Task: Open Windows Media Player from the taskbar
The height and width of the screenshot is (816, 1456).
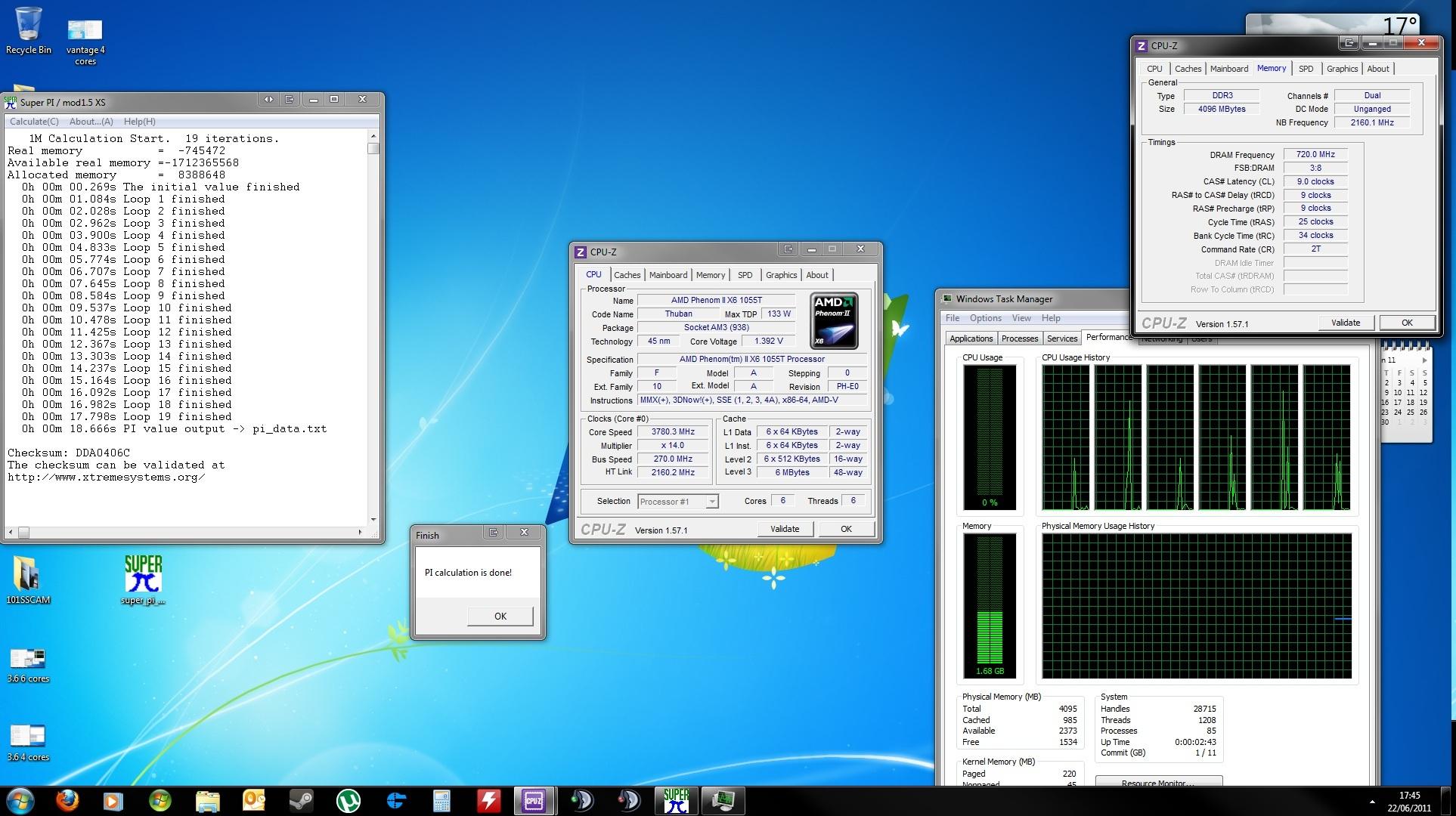Action: click(113, 801)
